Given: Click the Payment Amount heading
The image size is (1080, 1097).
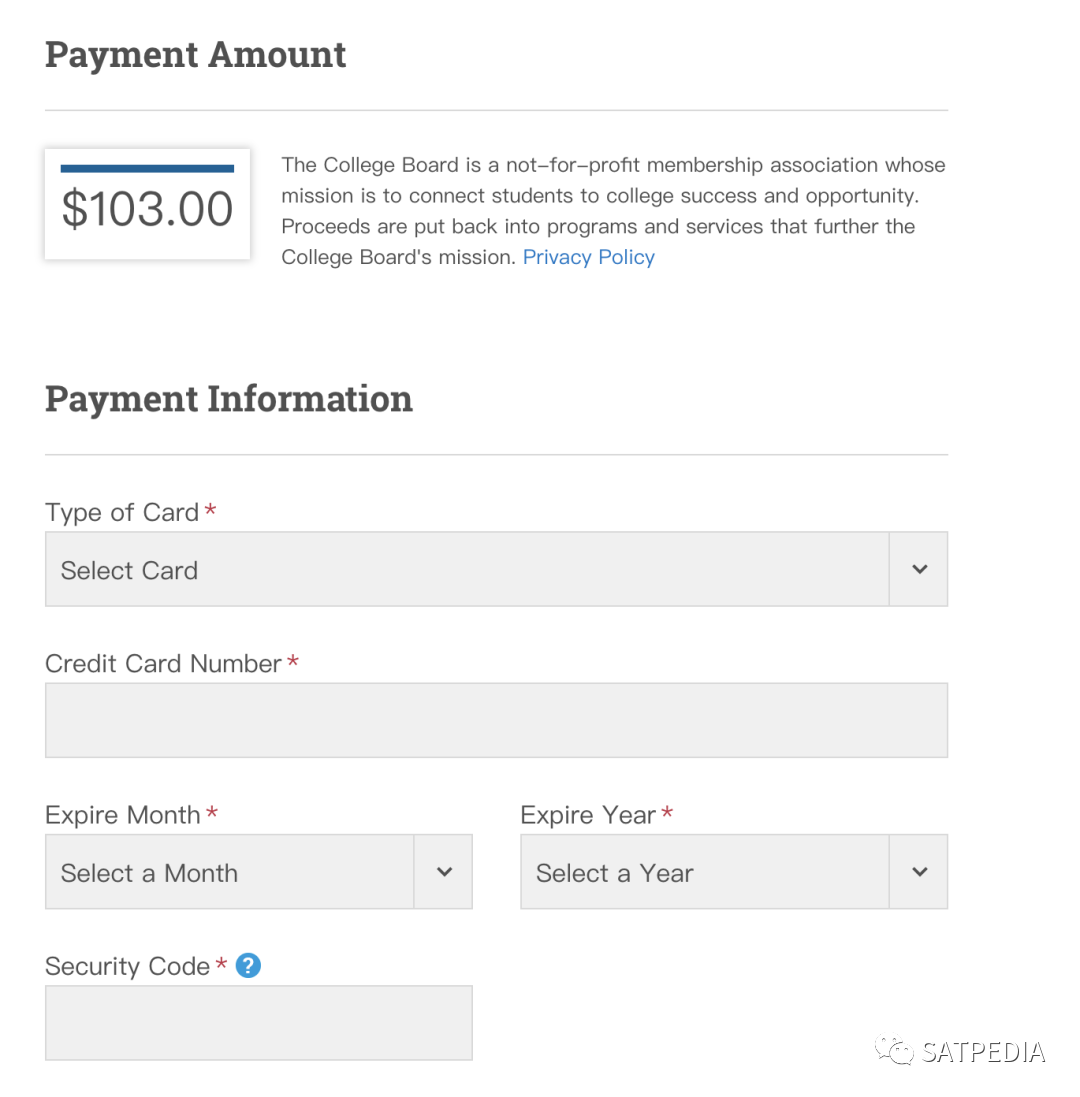Looking at the screenshot, I should tap(196, 54).
